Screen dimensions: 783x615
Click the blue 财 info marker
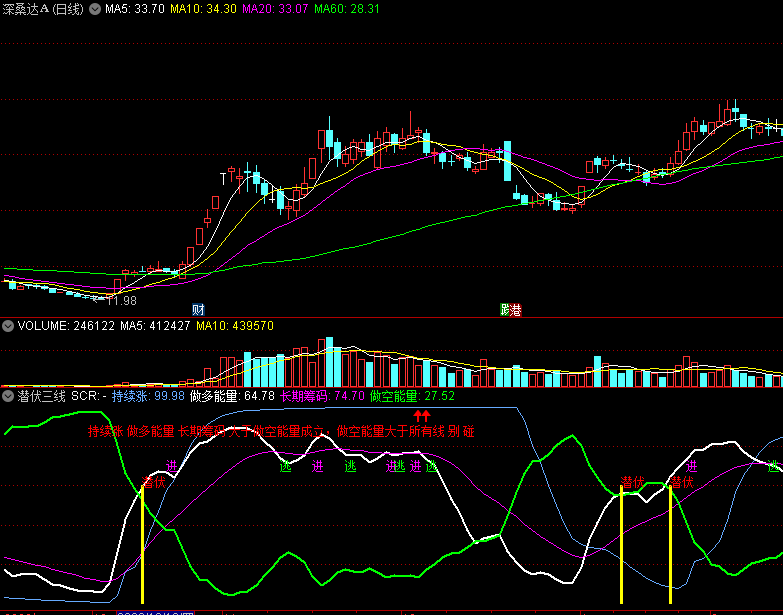pos(198,309)
